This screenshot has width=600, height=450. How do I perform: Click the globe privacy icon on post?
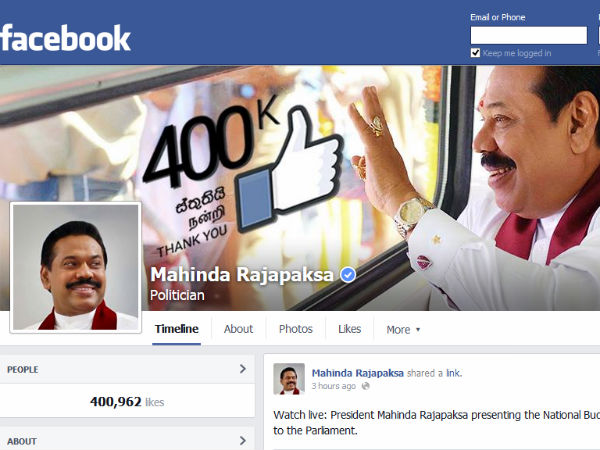click(x=365, y=386)
